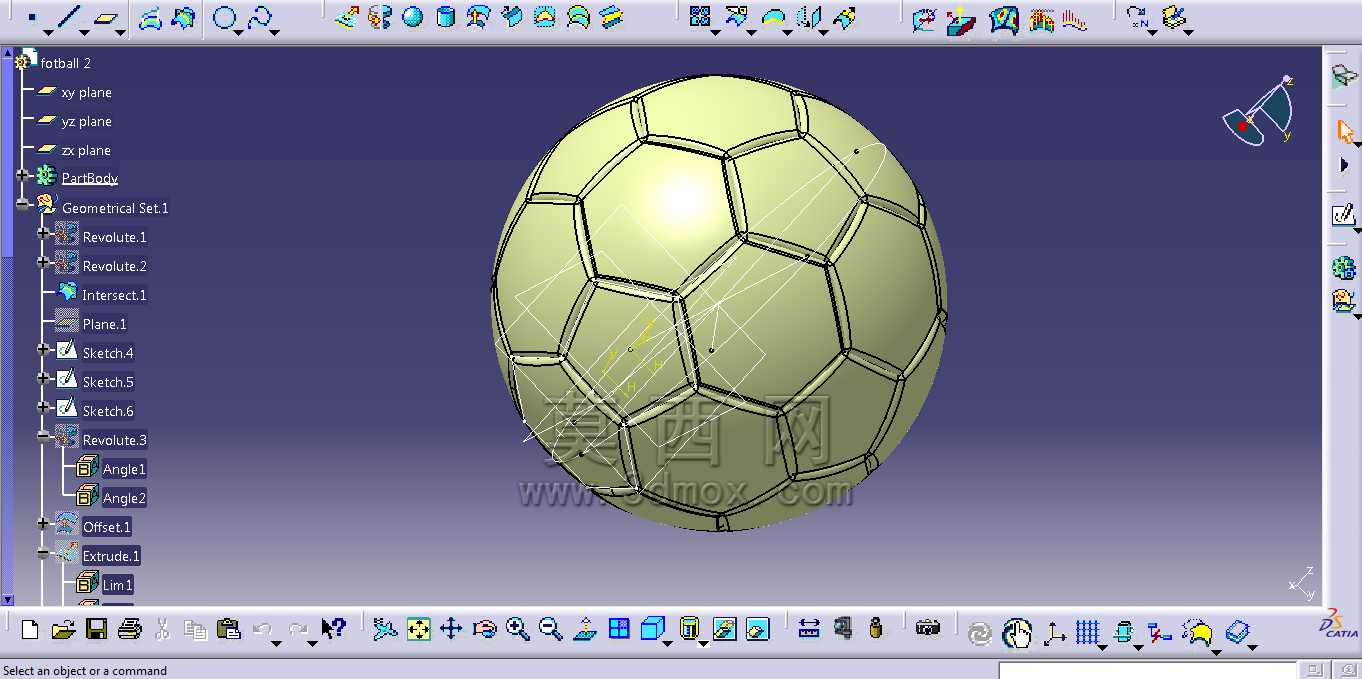Open the Capture camera tool
This screenshot has width=1362, height=679.
(928, 629)
